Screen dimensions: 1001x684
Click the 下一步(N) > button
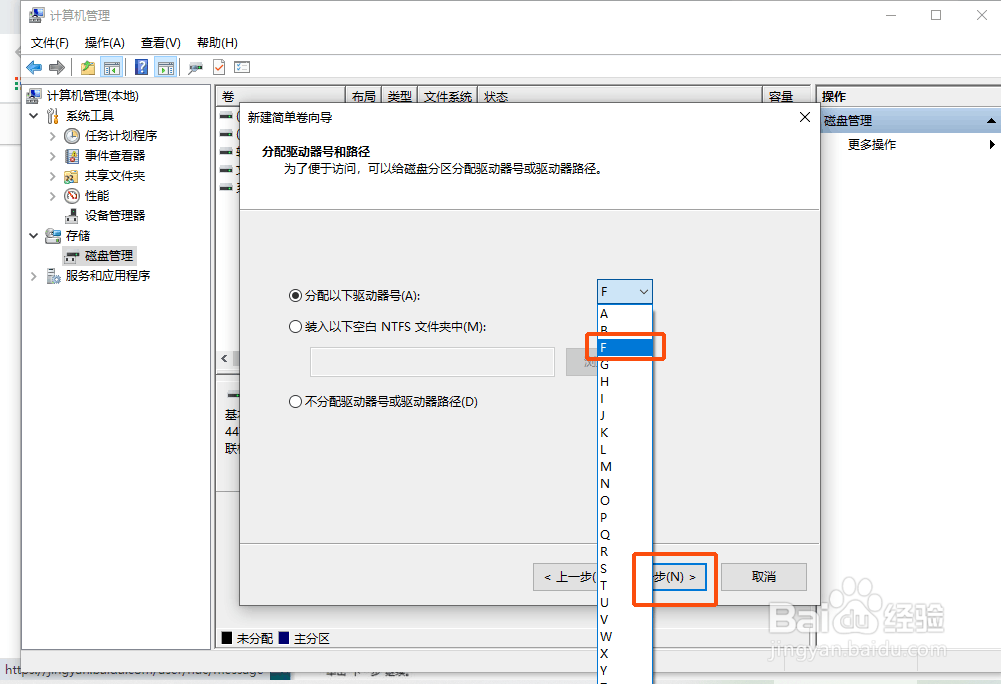coord(679,577)
